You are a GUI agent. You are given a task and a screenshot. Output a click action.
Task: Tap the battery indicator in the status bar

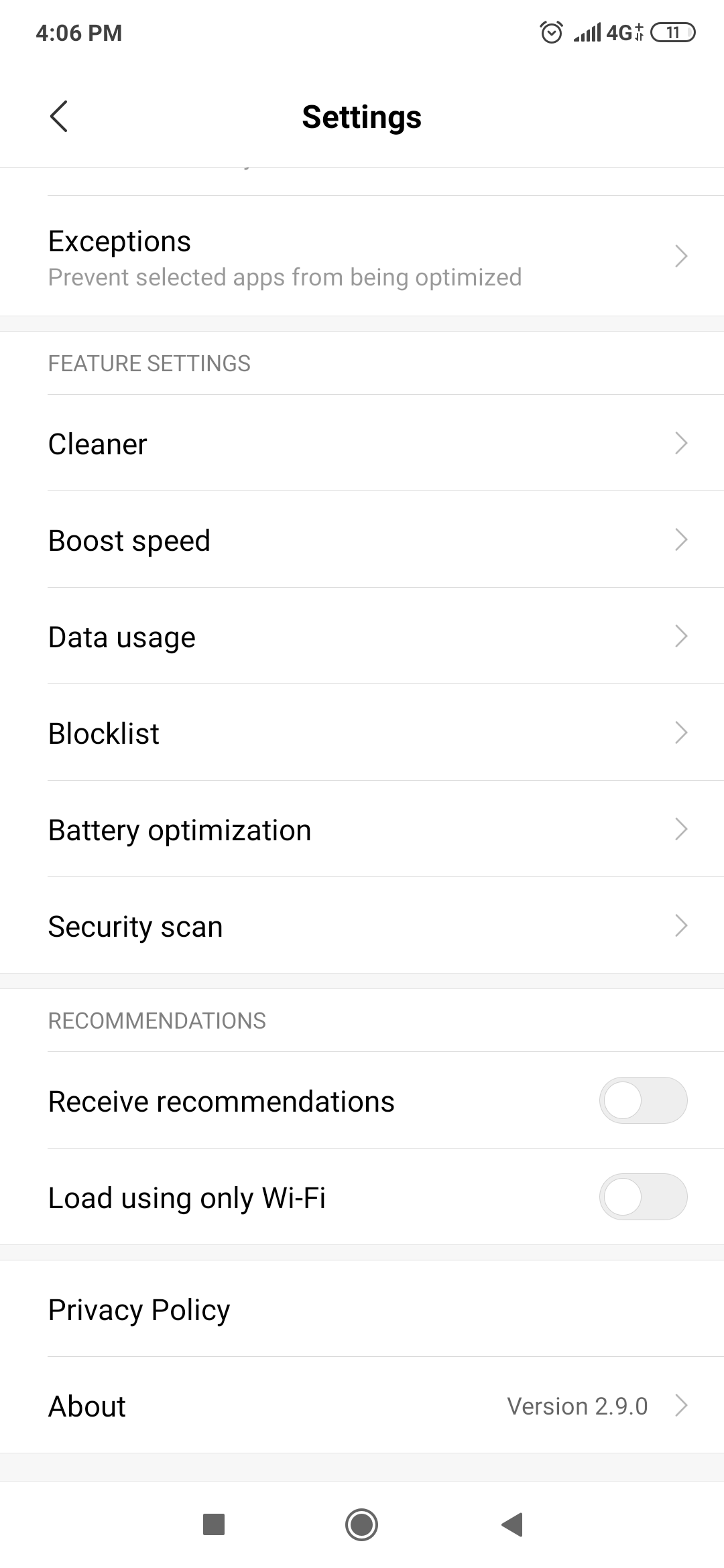pos(673,32)
